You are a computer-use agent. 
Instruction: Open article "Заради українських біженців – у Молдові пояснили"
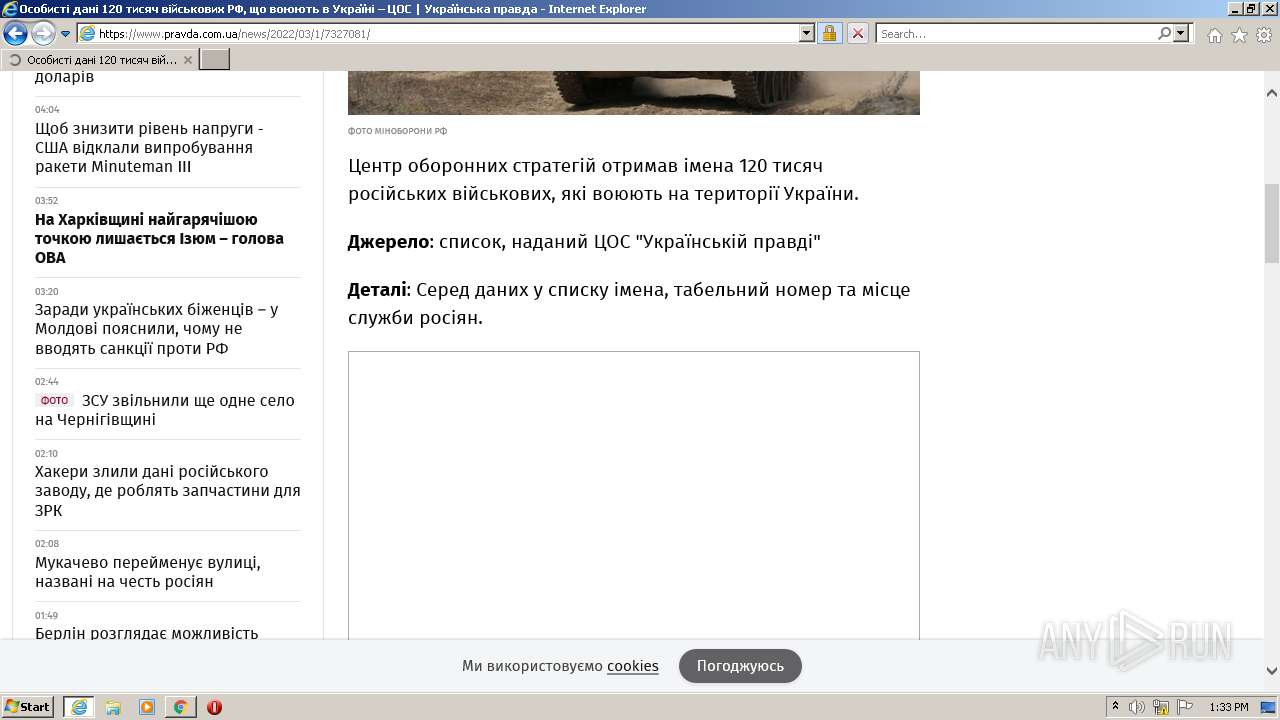(157, 329)
